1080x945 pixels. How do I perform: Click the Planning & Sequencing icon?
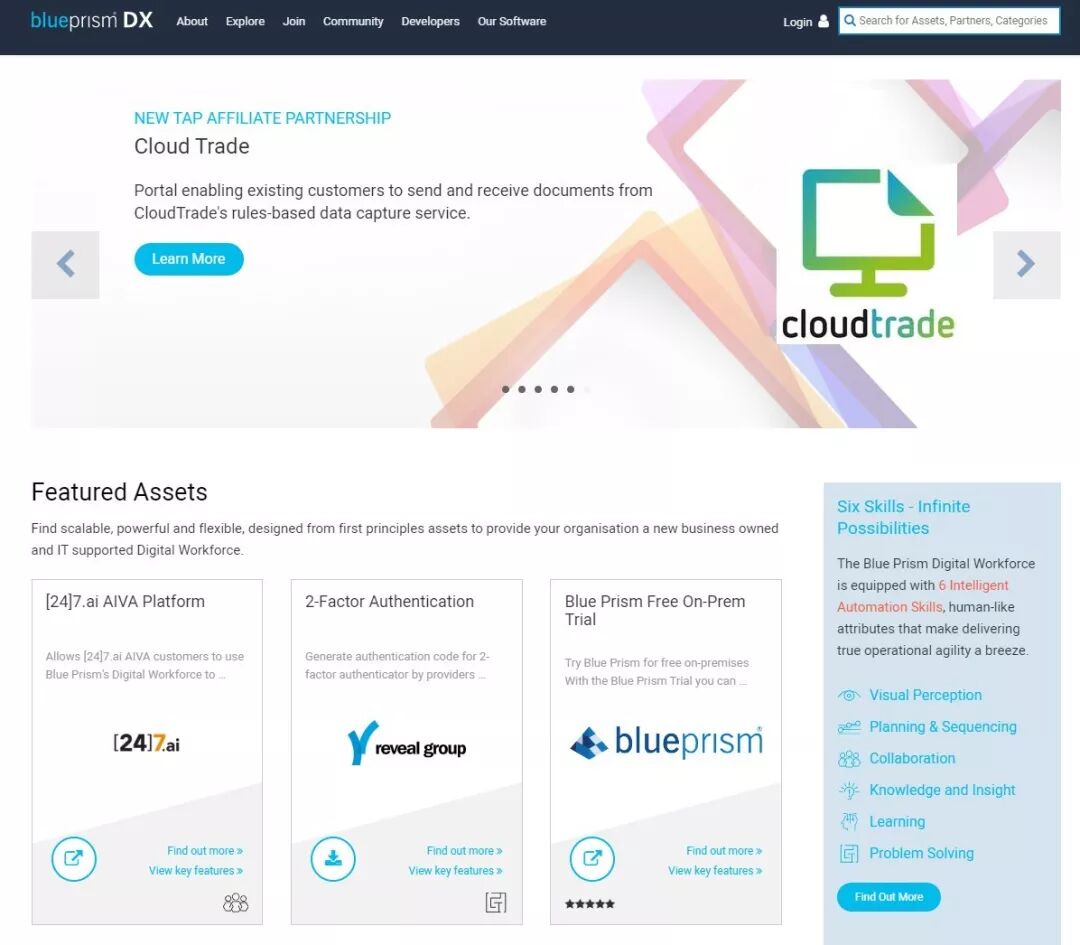pyautogui.click(x=849, y=727)
